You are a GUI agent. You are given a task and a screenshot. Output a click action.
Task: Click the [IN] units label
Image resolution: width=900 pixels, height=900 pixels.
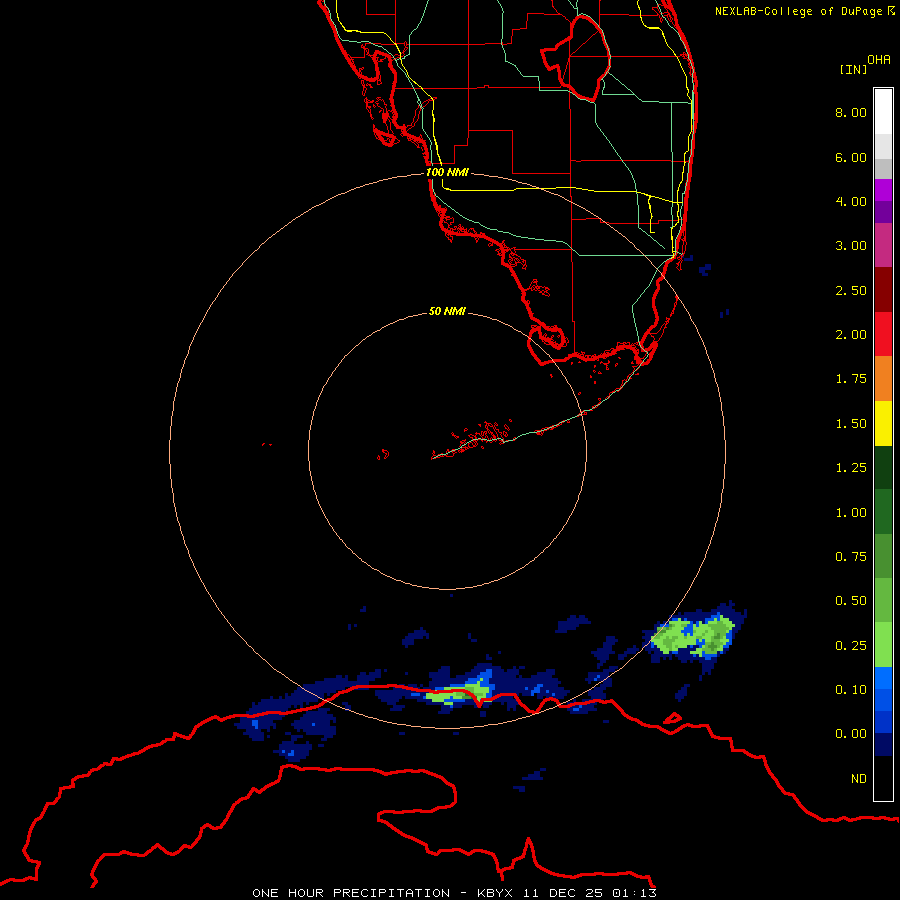[853, 69]
